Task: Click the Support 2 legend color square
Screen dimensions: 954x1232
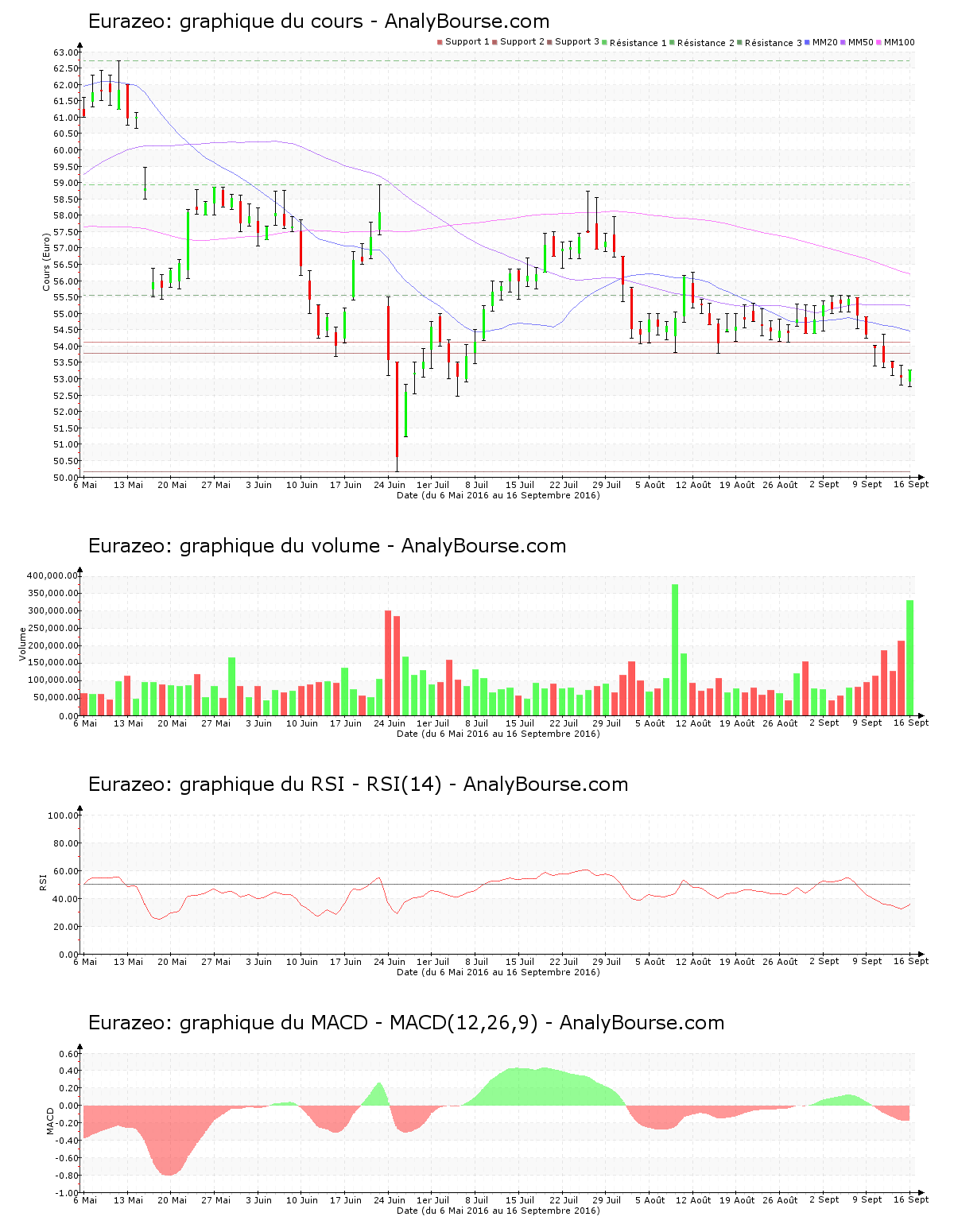Action: 494,42
